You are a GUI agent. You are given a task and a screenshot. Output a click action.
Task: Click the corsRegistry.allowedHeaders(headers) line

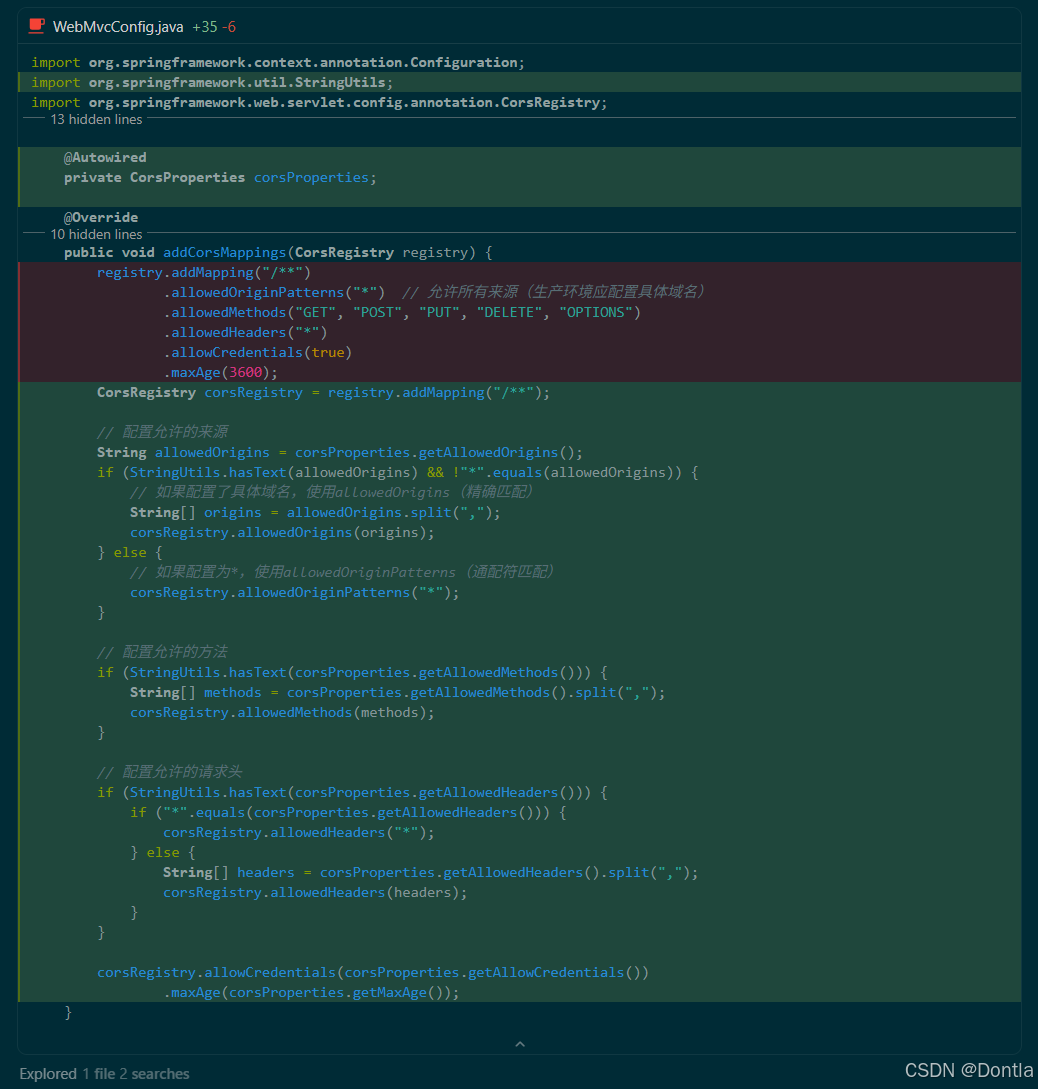315,892
